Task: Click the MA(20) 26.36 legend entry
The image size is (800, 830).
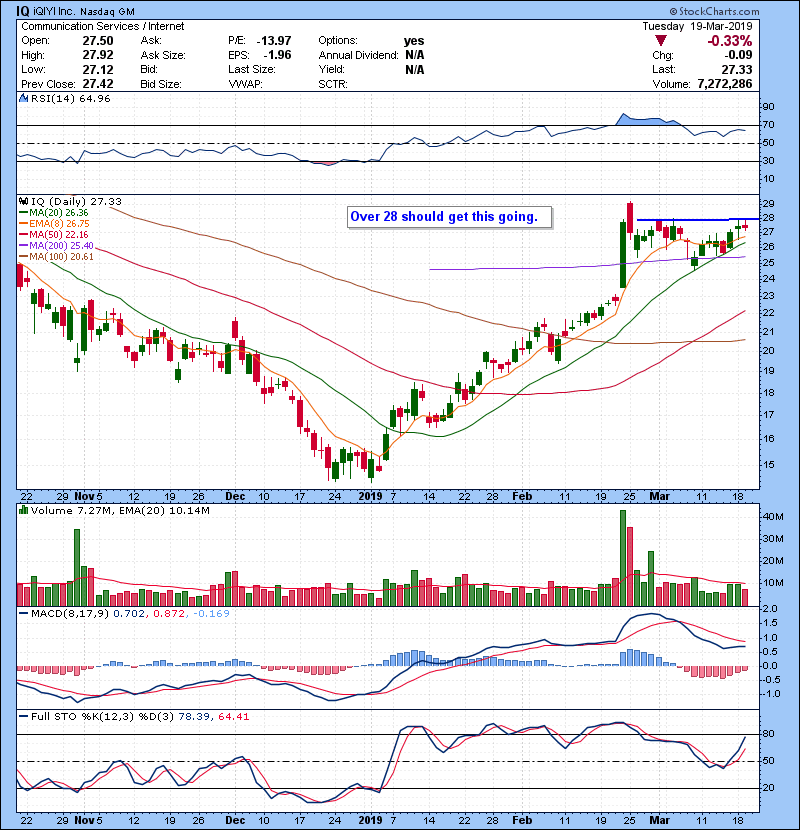Action: tap(54, 213)
